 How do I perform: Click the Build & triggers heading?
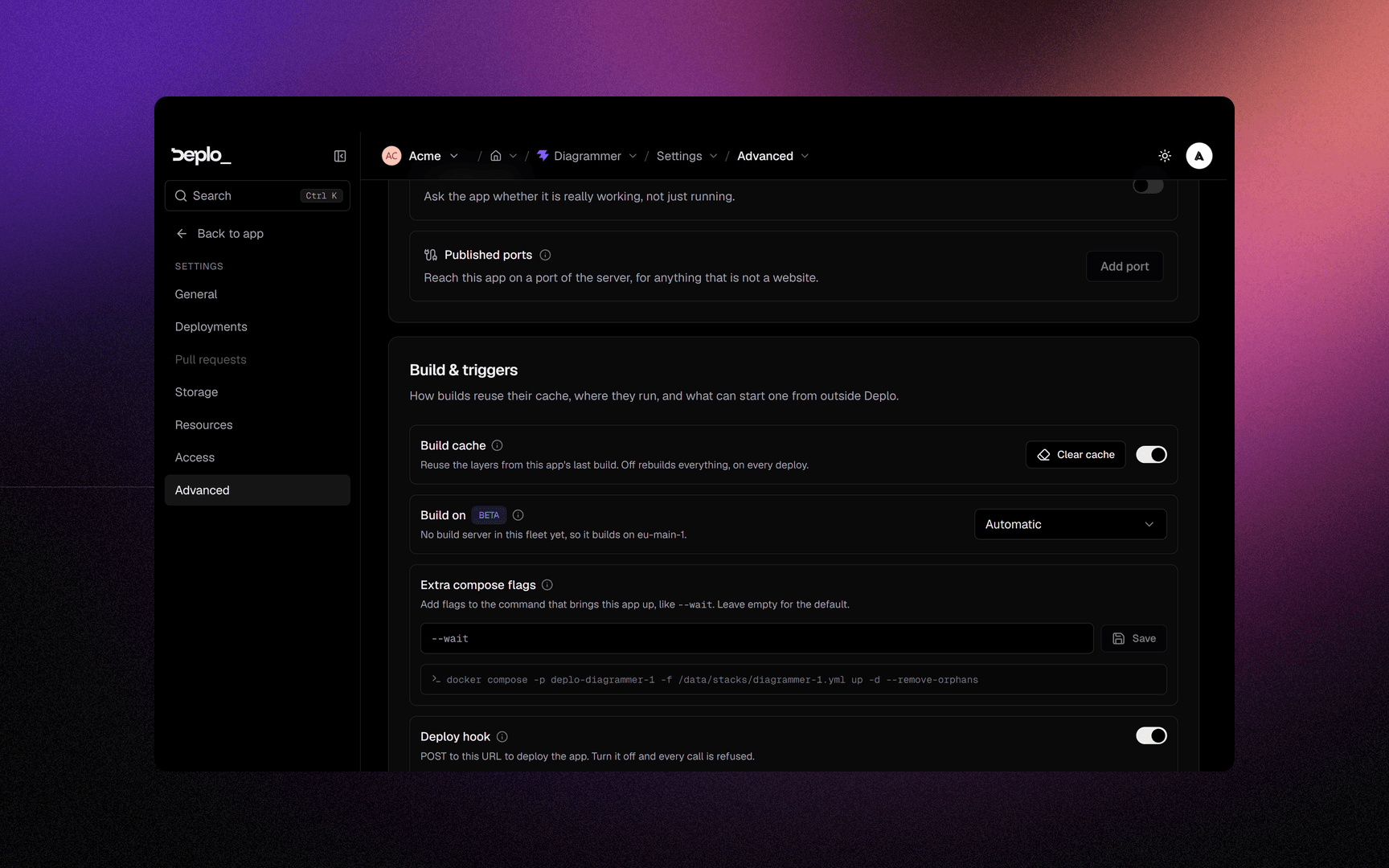pos(464,370)
